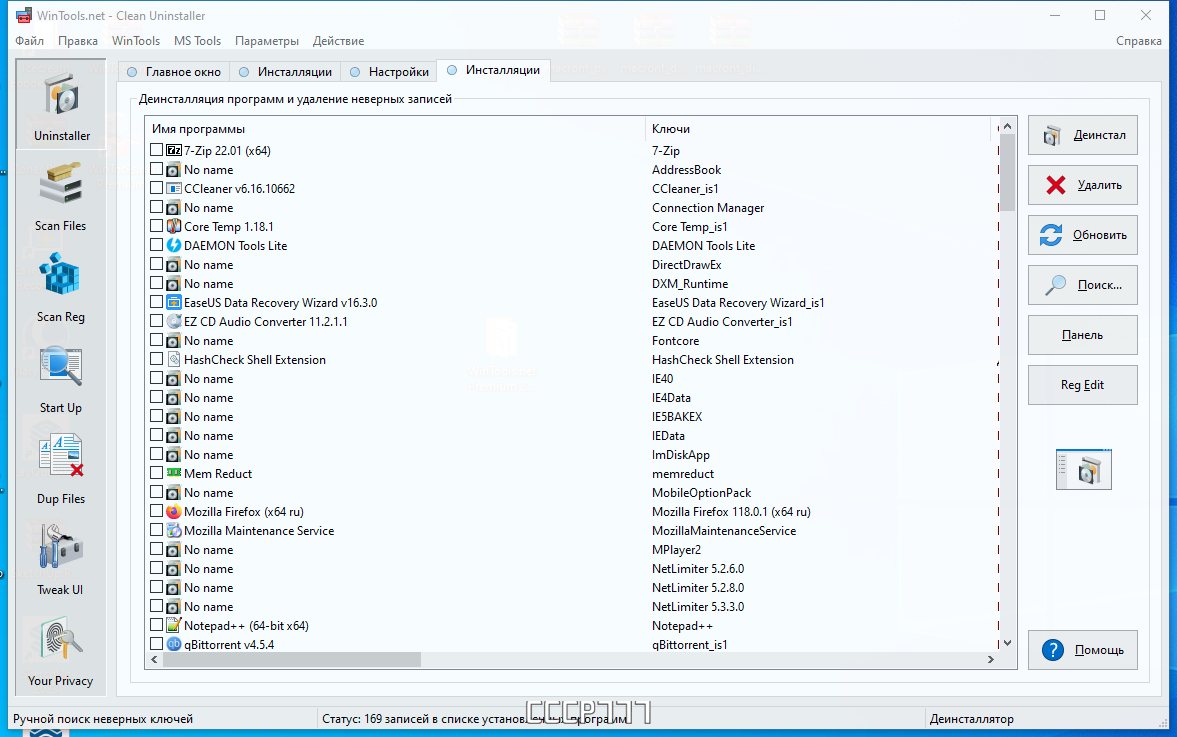Viewport: 1177px width, 737px height.
Task: Click the Панель button
Action: pyautogui.click(x=1082, y=335)
